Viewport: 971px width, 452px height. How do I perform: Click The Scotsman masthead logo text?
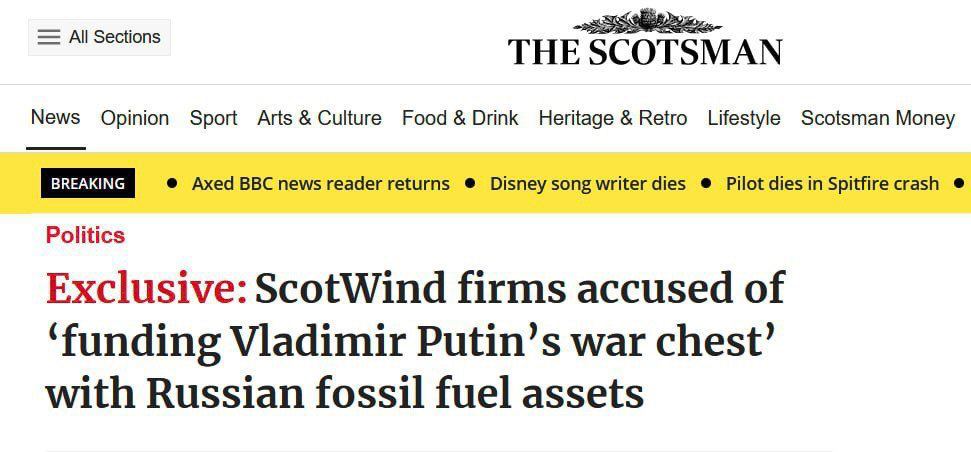(645, 52)
